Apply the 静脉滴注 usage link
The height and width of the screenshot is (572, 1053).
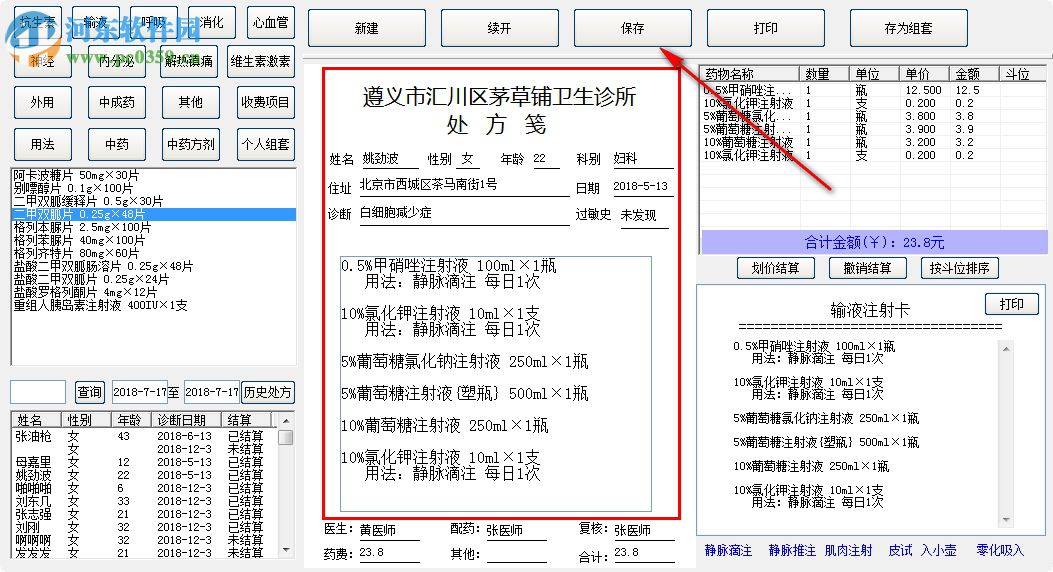[x=729, y=551]
